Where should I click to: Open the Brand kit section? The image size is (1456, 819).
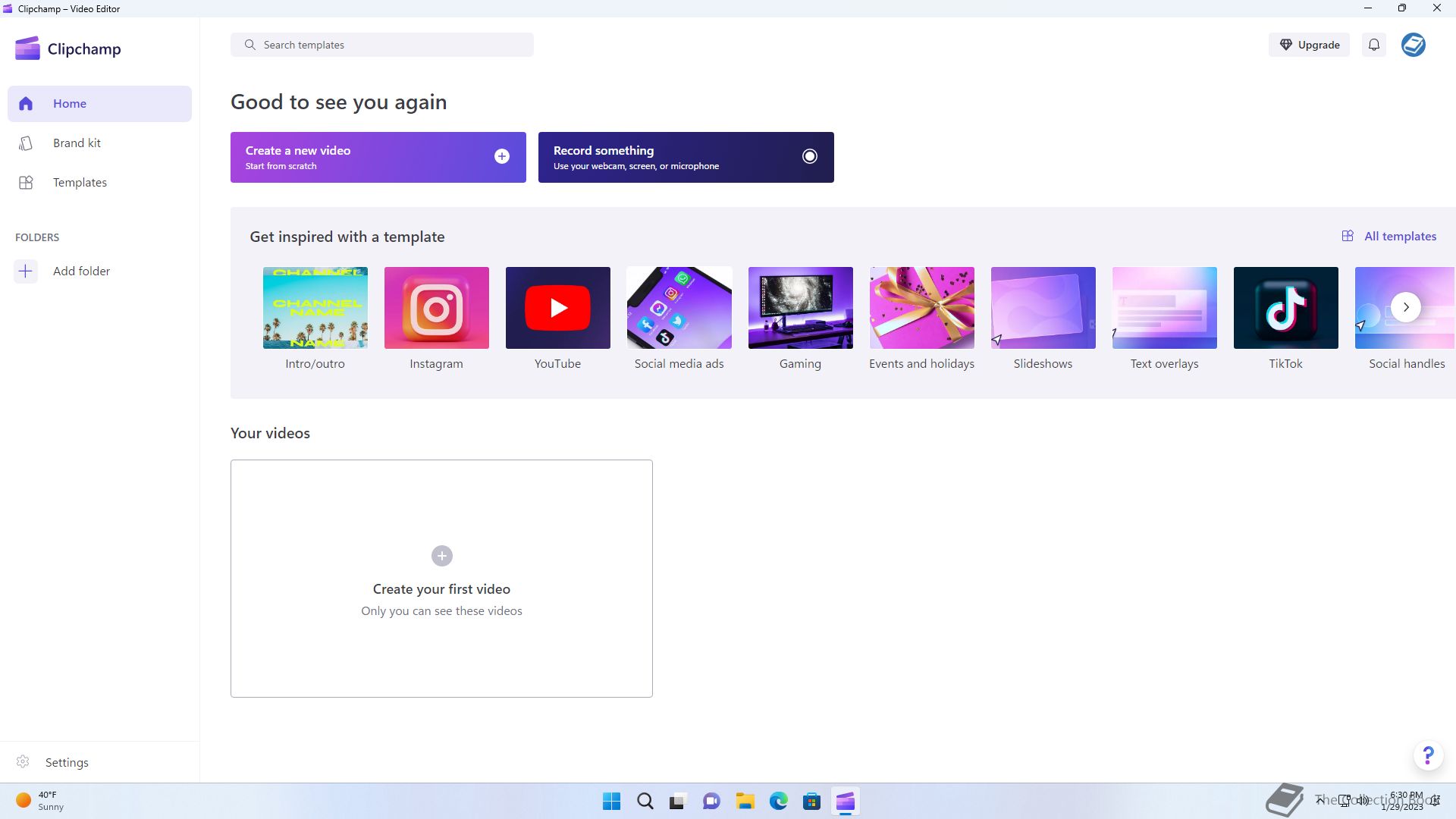click(x=99, y=143)
